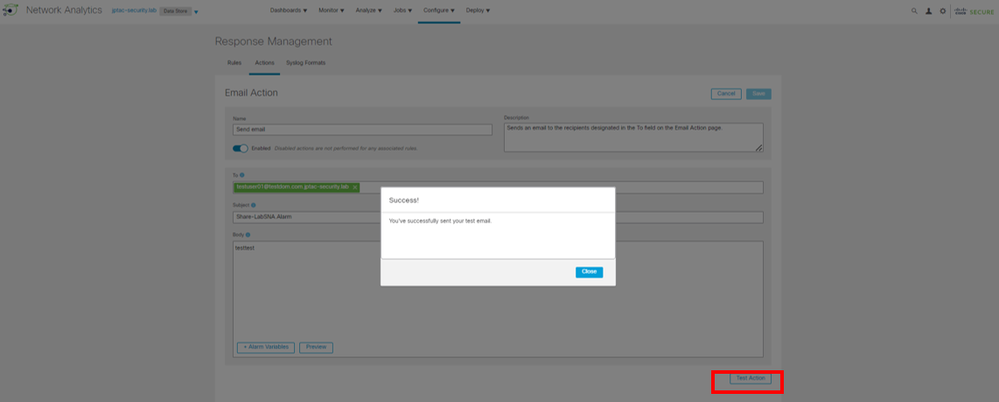Remove the testuser01 recipient chip
The height and width of the screenshot is (402, 999).
tap(355, 187)
